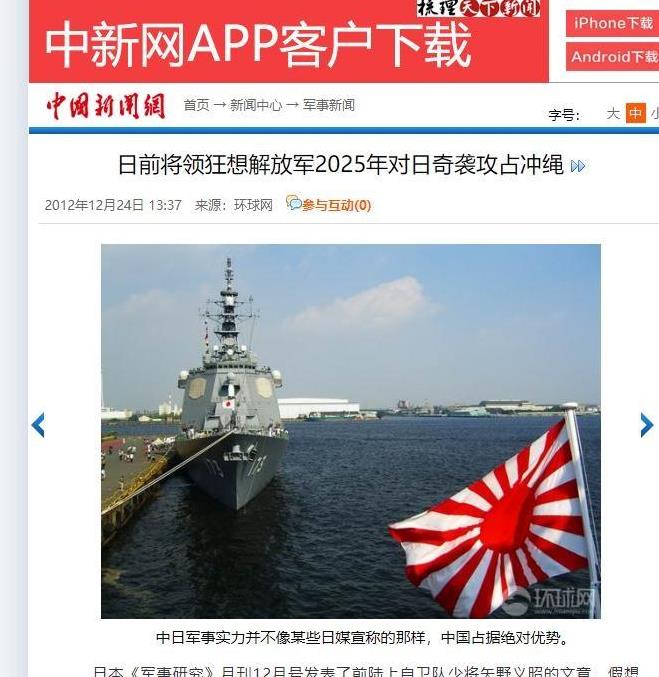Open 军事新闻 breadcrumb section

[329, 105]
